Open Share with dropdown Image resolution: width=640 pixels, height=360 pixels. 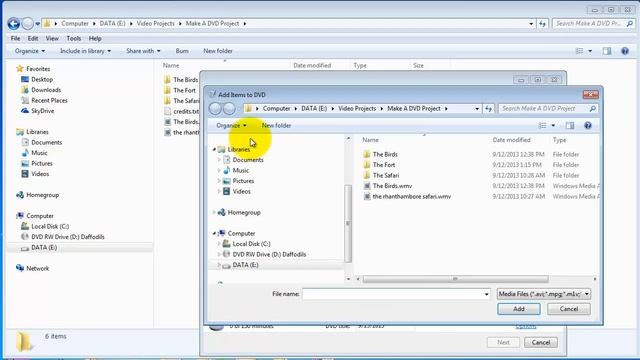coord(143,51)
